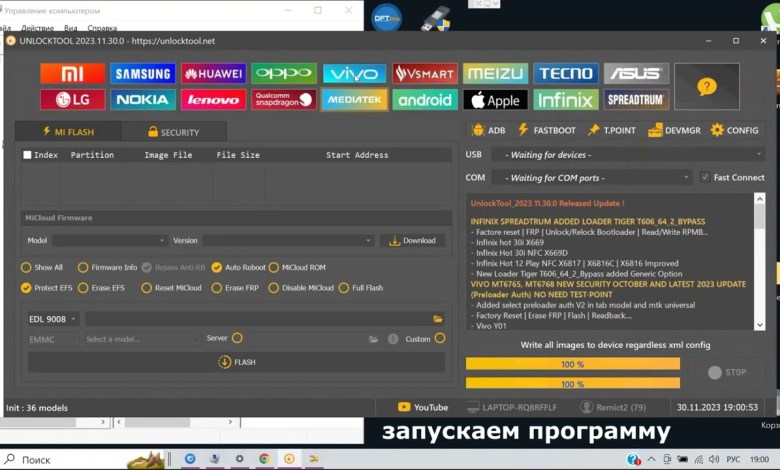Open the DEVMGR device manager
The height and width of the screenshot is (470, 780).
(x=675, y=130)
